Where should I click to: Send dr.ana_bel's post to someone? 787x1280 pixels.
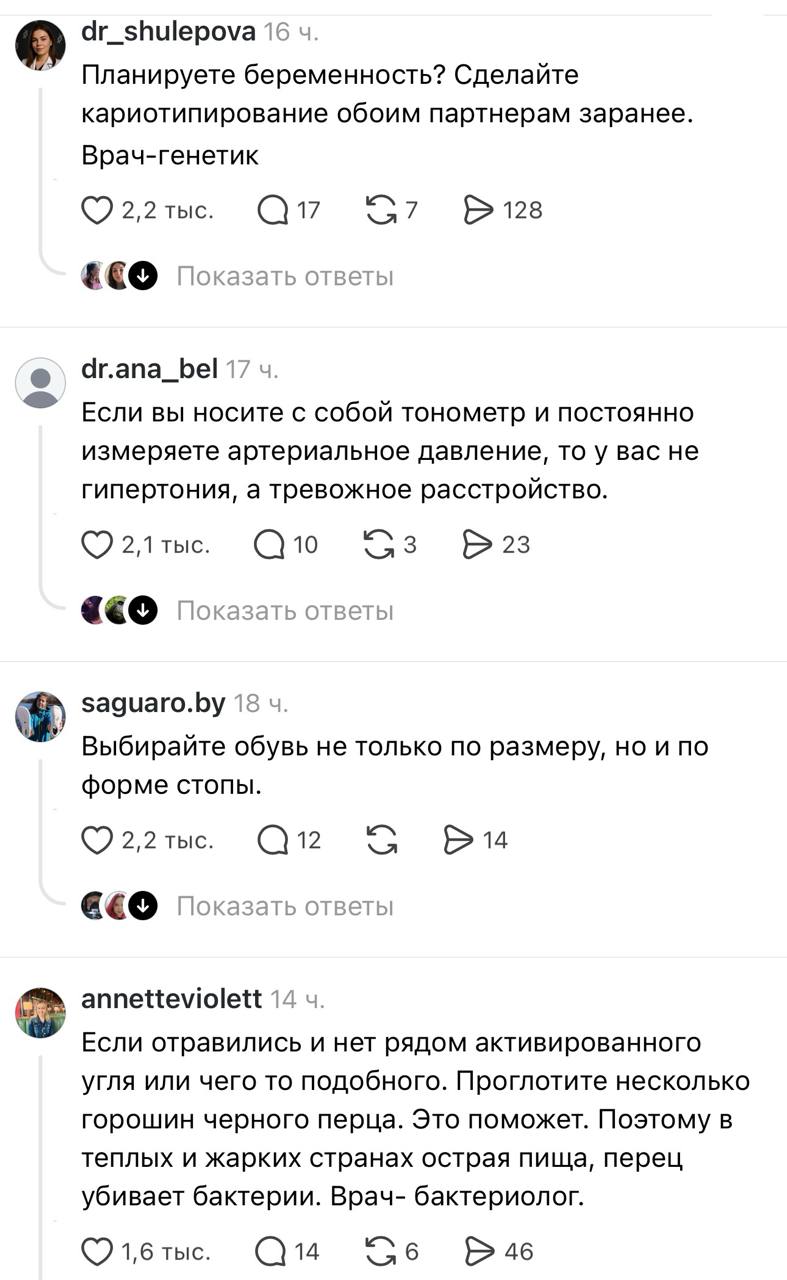coord(477,545)
